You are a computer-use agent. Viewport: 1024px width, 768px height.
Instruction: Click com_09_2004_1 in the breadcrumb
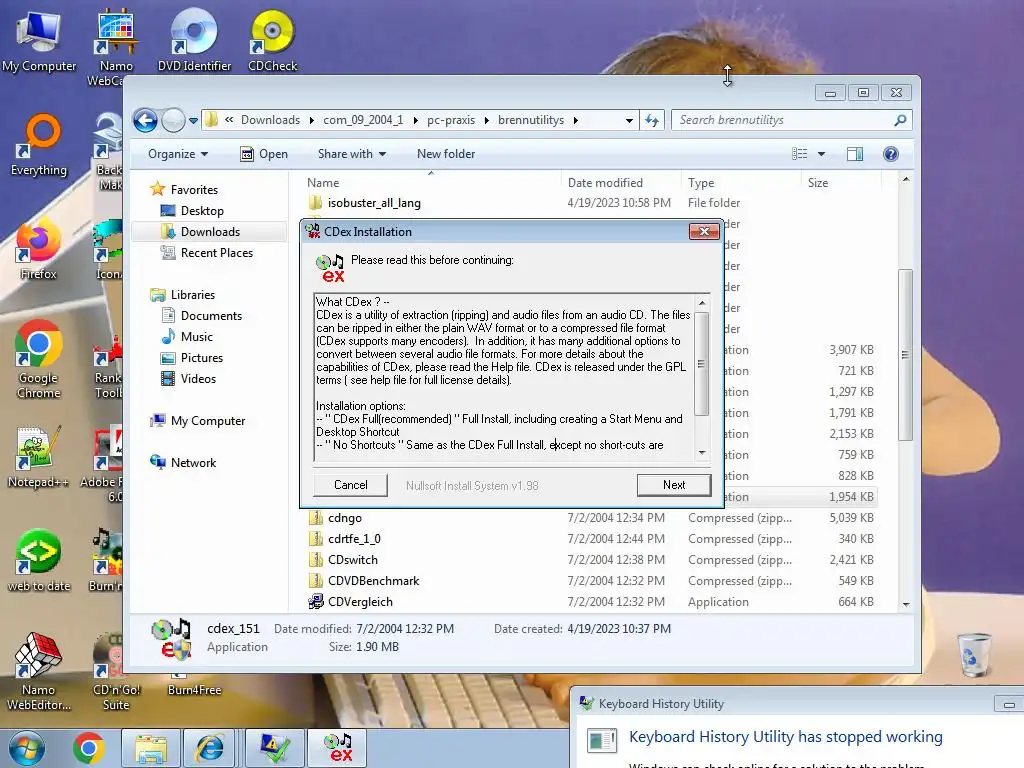coord(363,120)
